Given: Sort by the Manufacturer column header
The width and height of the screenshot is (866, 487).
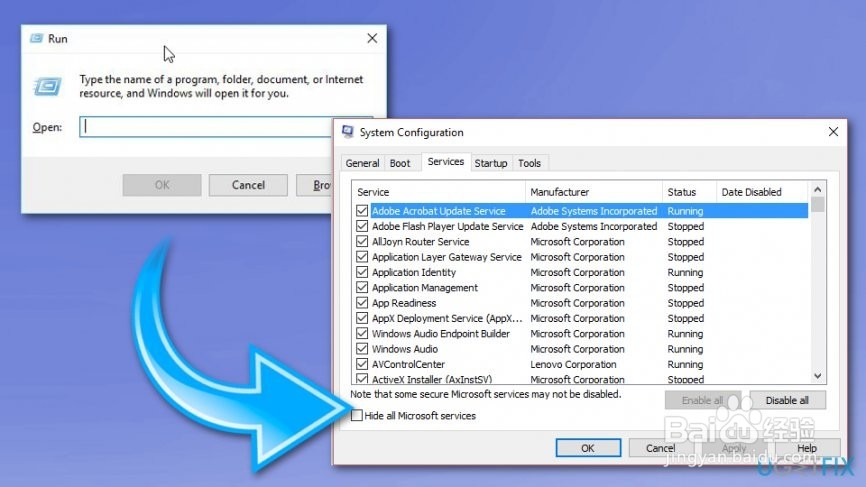Looking at the screenshot, I should 594,192.
